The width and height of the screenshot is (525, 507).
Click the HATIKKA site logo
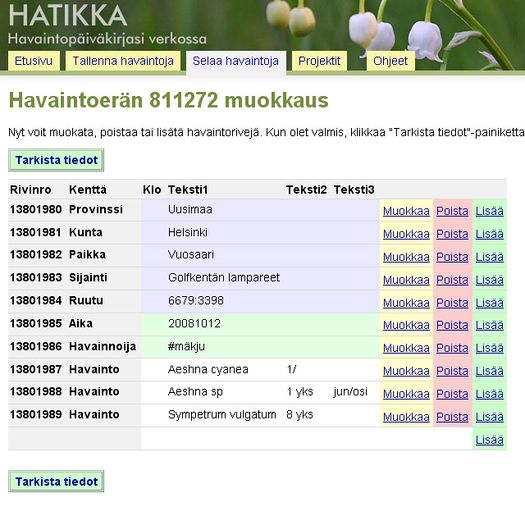68,15
